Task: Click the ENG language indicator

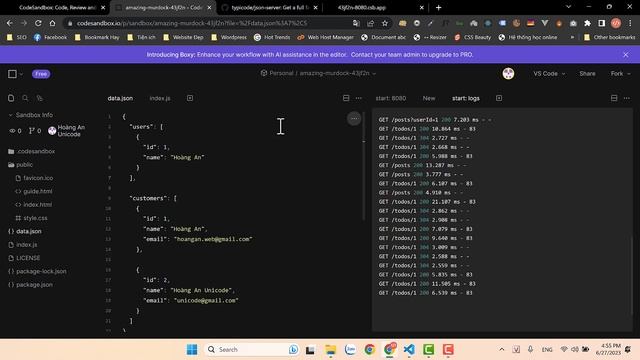Action: coord(547,349)
